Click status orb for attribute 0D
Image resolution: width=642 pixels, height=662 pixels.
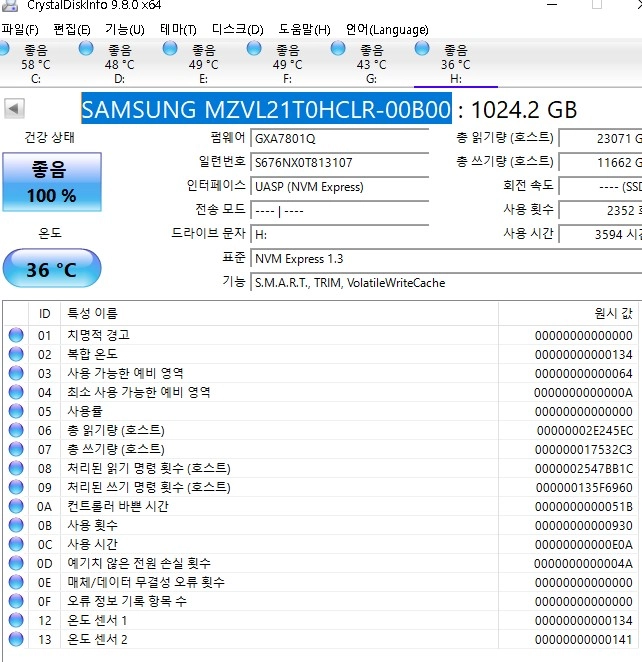pos(16,563)
